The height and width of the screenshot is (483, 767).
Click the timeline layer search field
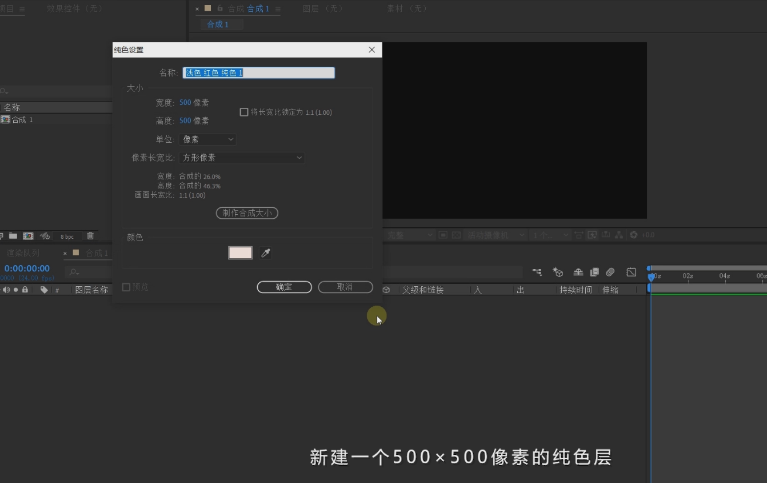click(x=88, y=272)
